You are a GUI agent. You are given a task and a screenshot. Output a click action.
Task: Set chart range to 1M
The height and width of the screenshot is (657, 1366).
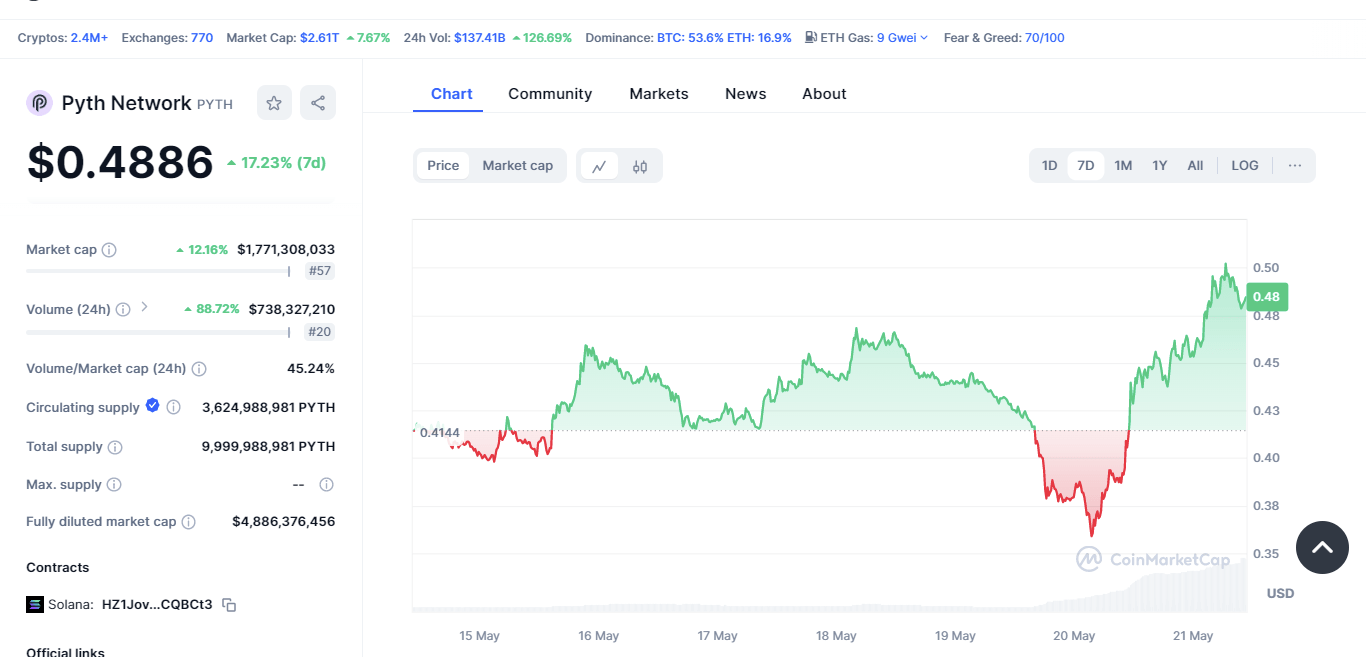[x=1123, y=166]
